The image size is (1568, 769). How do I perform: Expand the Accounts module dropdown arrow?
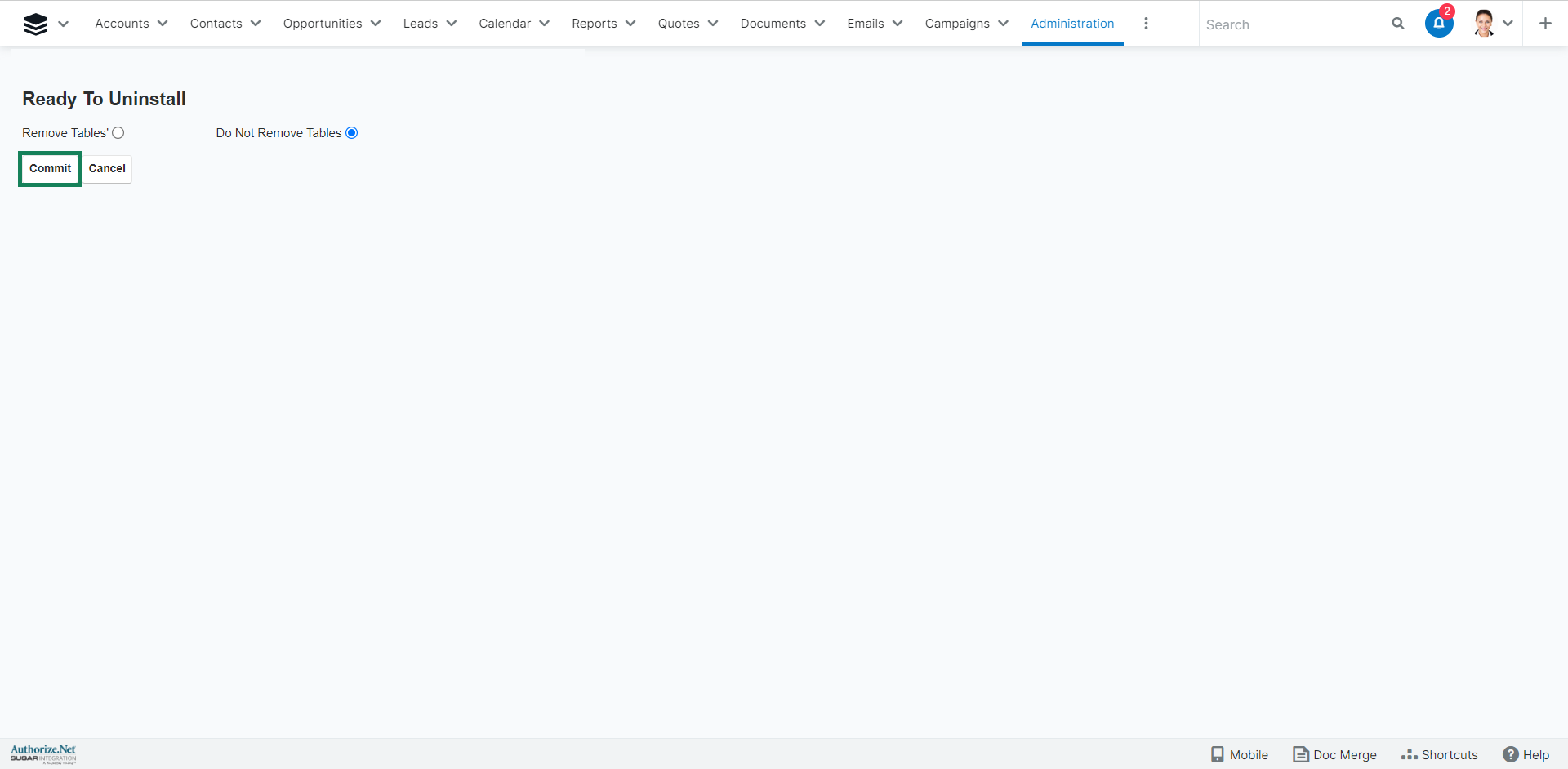pos(163,24)
